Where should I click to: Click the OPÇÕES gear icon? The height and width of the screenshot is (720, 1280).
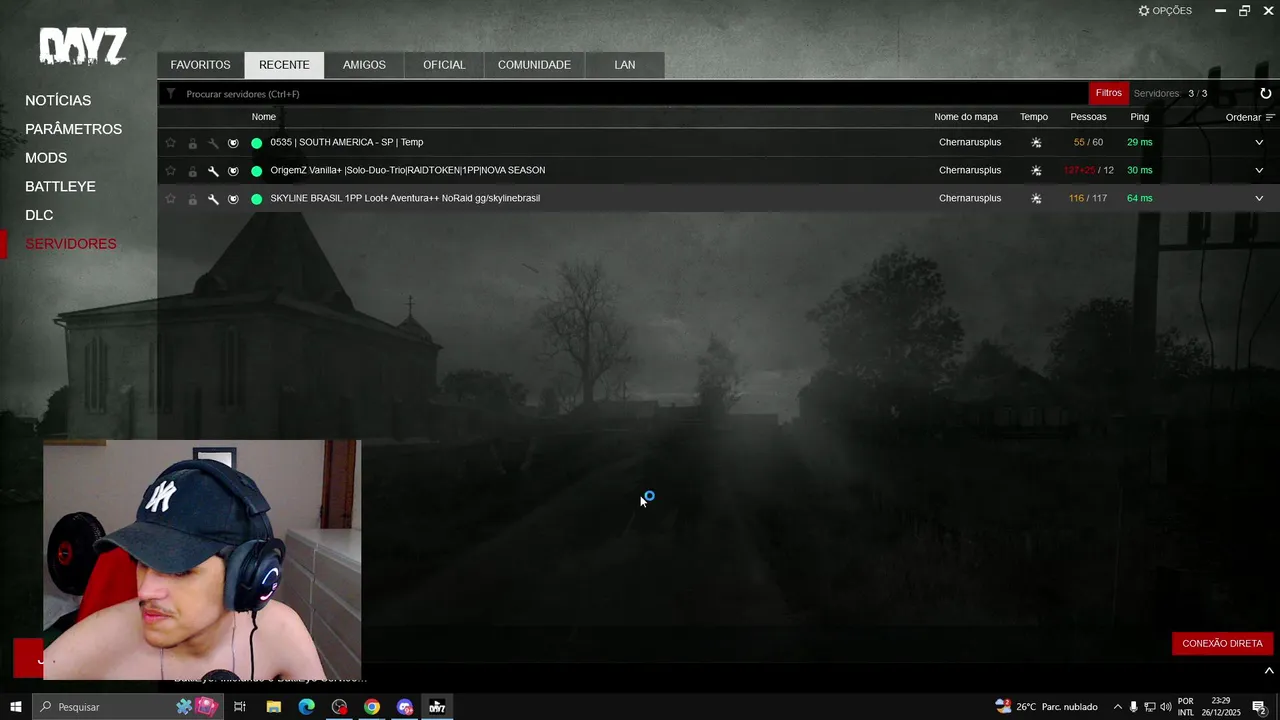coord(1144,10)
